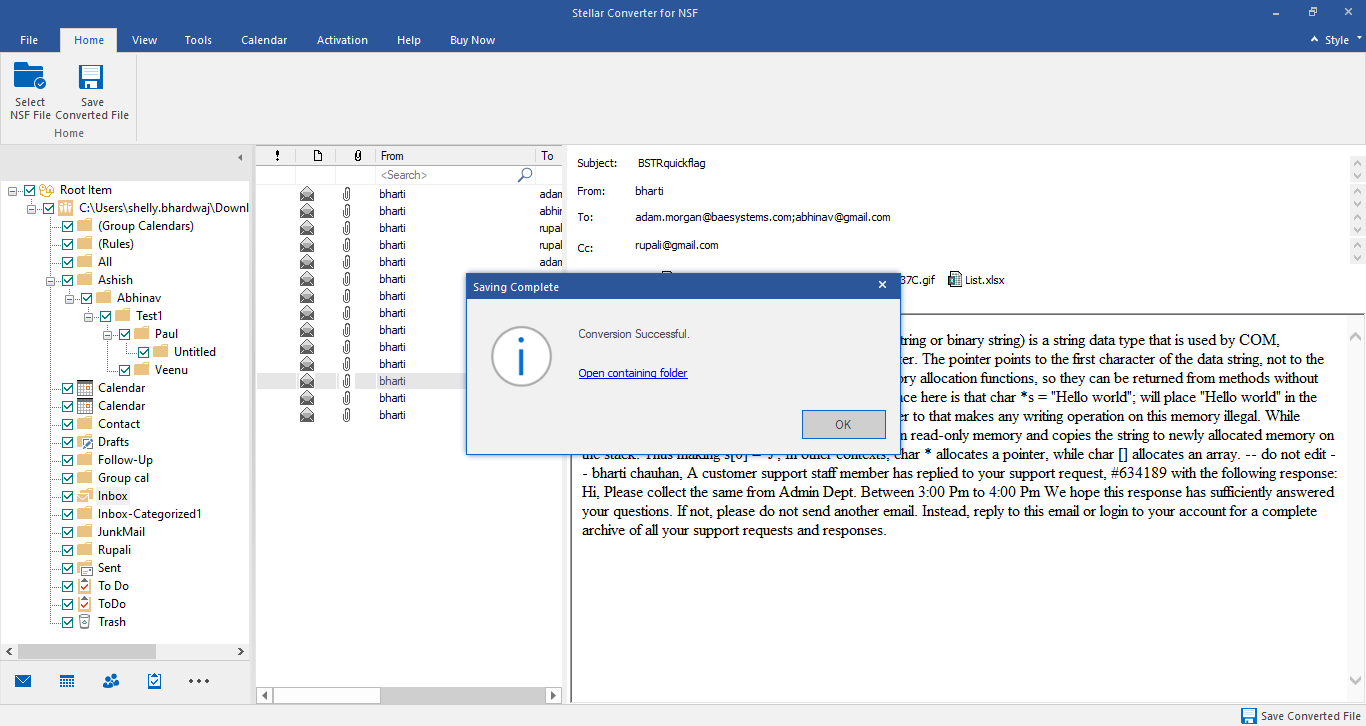This screenshot has width=1366, height=726.
Task: Click the Save Converted File ribbon icon
Action: coord(92,77)
